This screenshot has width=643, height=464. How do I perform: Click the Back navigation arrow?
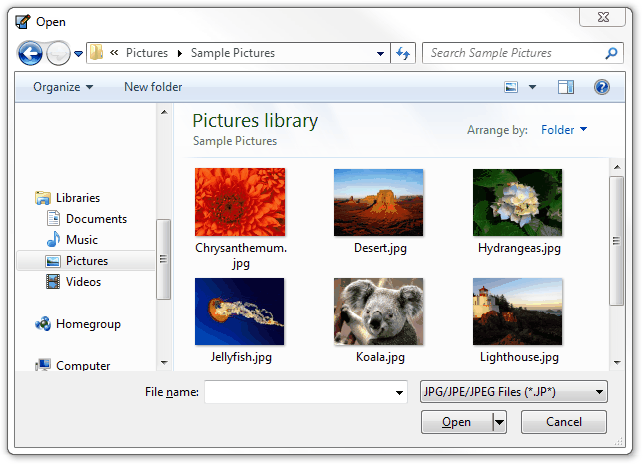click(30, 53)
